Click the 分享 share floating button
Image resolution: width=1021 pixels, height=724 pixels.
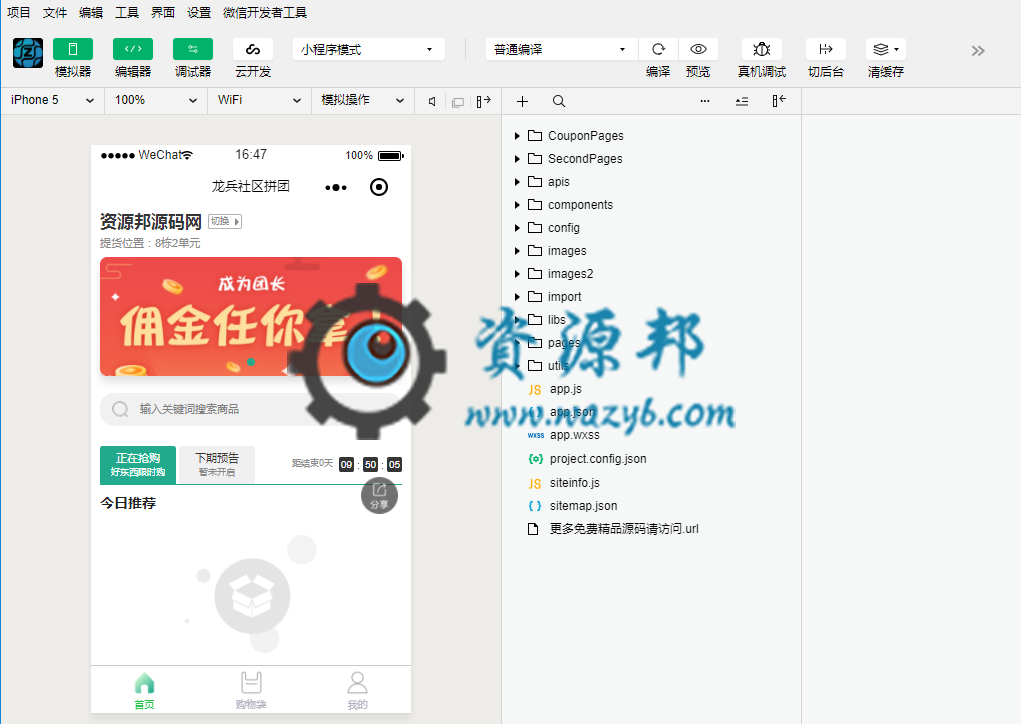pos(380,495)
